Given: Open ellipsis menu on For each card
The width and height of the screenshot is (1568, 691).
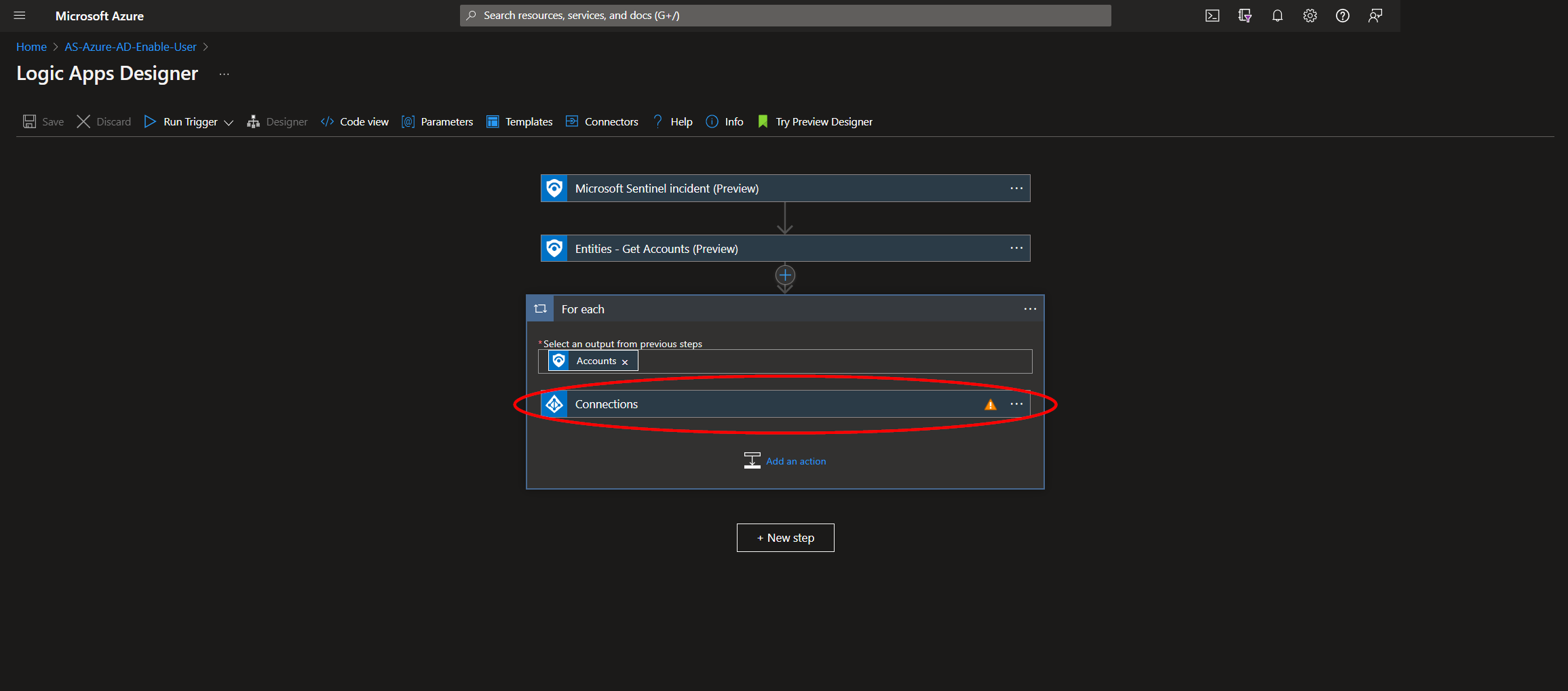Looking at the screenshot, I should [x=1030, y=309].
